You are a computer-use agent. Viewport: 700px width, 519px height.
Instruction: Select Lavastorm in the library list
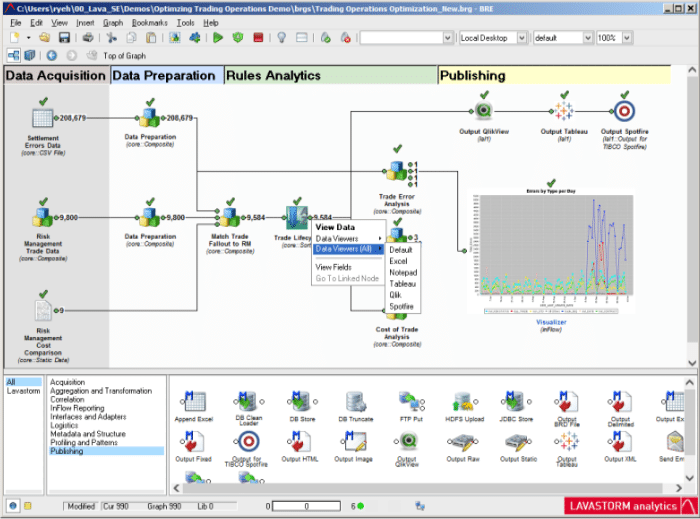[x=24, y=391]
